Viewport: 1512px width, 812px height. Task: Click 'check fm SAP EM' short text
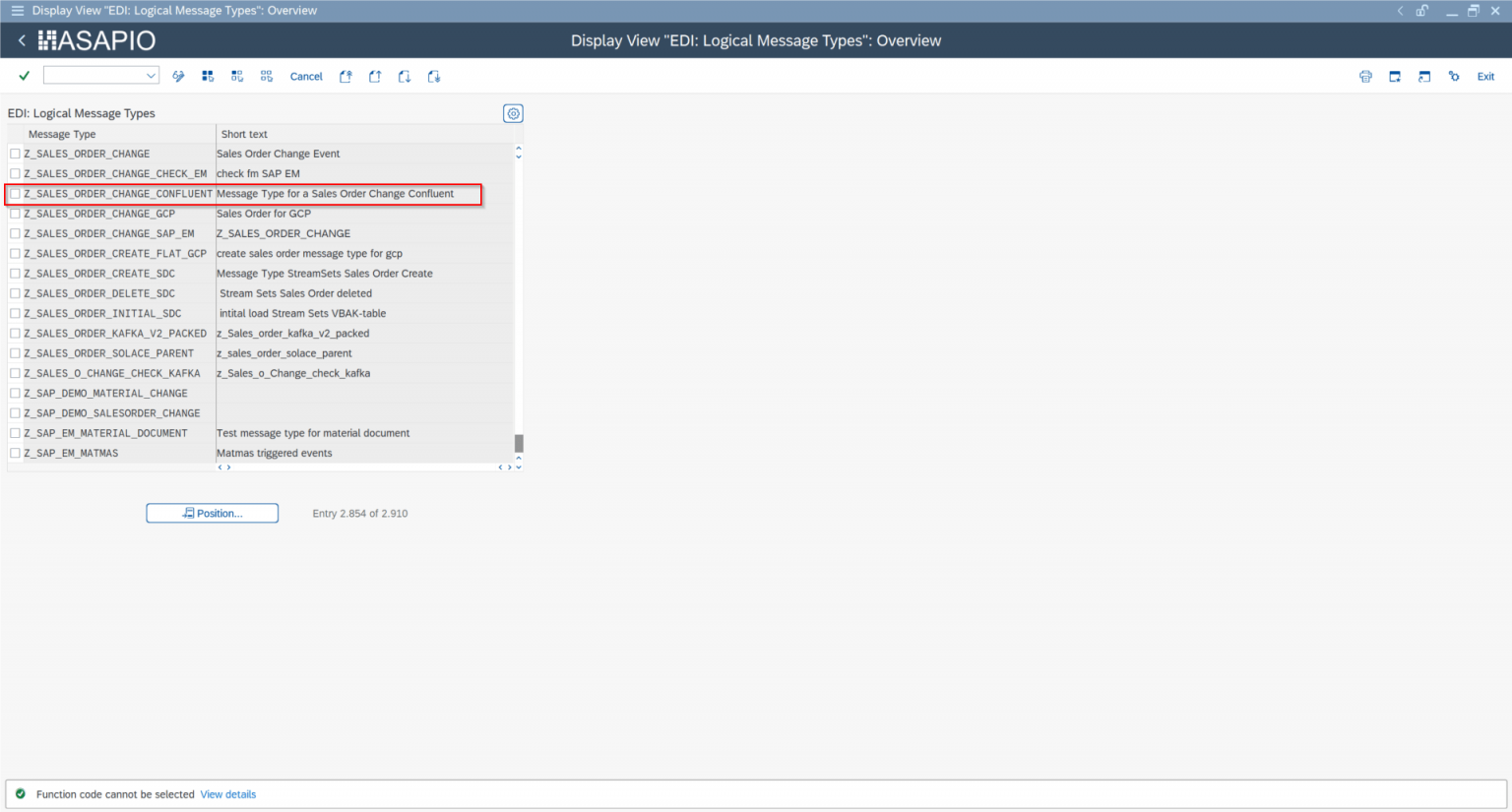(258, 173)
